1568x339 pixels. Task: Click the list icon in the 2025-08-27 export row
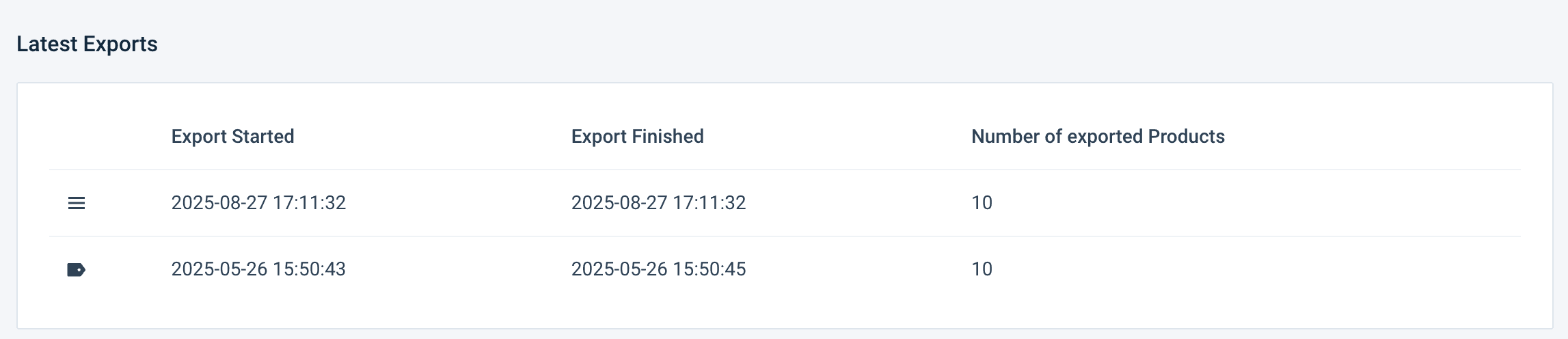[x=77, y=203]
